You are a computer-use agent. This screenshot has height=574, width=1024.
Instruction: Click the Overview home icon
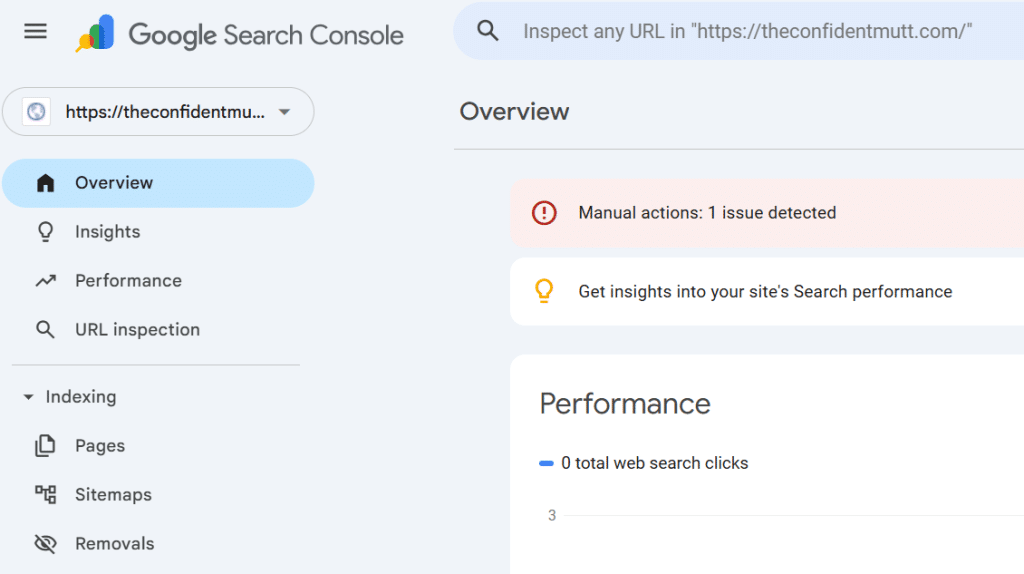point(45,183)
